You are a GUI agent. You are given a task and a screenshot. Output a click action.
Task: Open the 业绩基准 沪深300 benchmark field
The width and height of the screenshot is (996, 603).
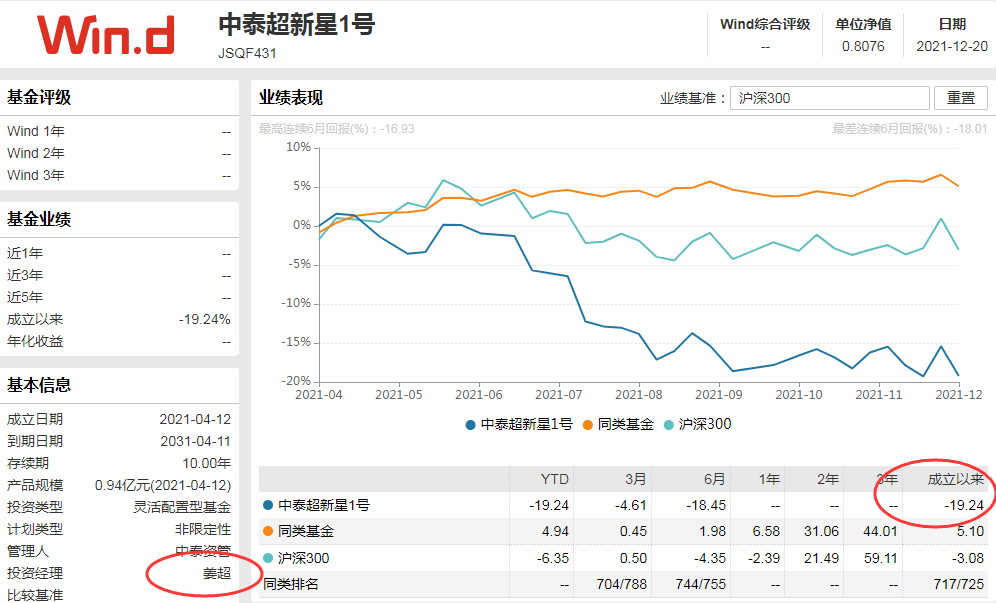tap(830, 98)
